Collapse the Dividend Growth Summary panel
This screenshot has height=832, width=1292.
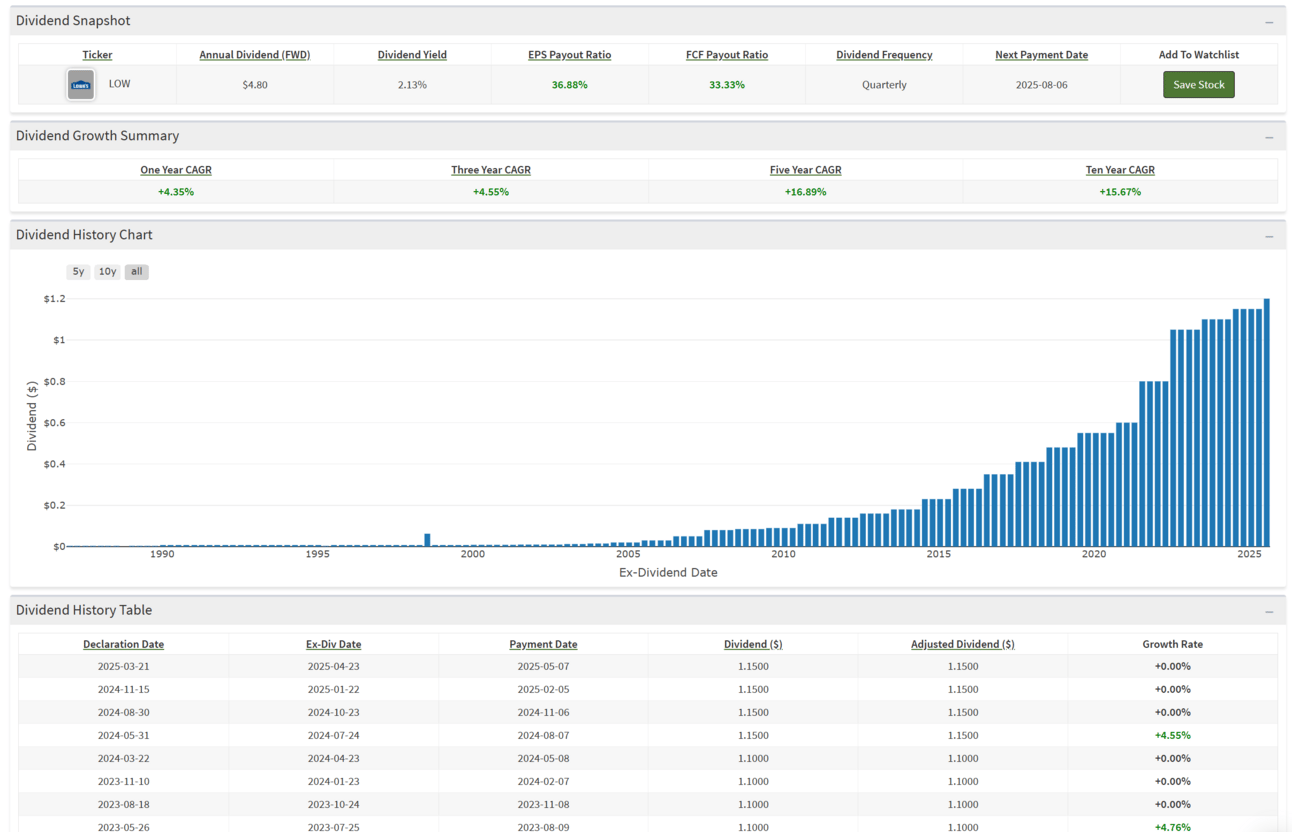click(x=1269, y=137)
